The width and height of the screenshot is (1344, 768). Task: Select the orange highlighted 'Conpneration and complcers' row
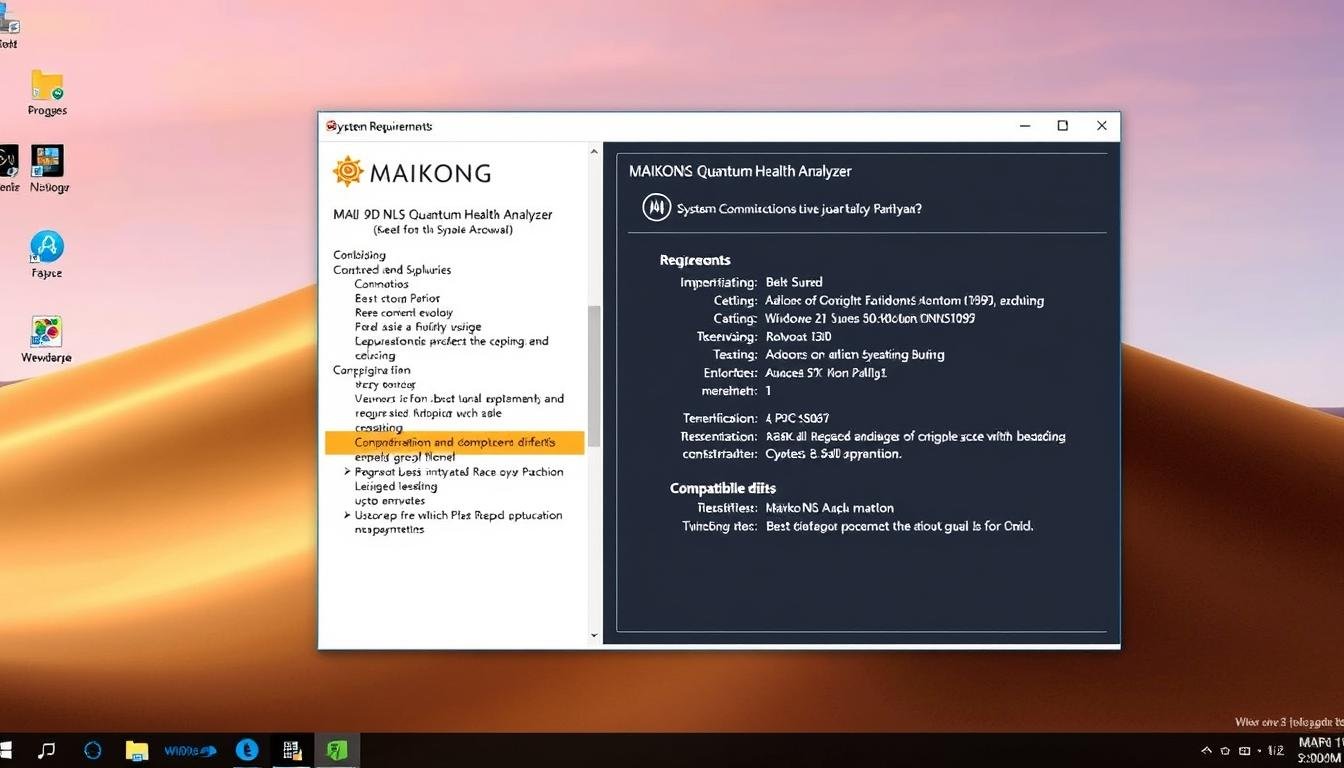[x=455, y=442]
